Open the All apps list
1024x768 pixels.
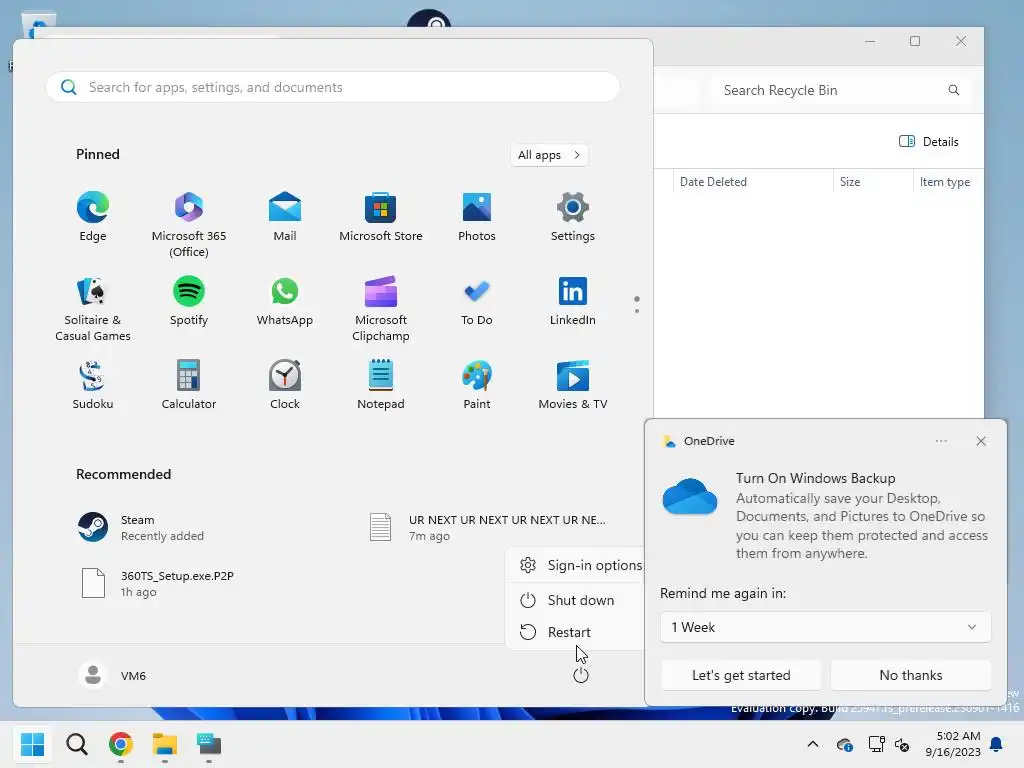(x=549, y=155)
